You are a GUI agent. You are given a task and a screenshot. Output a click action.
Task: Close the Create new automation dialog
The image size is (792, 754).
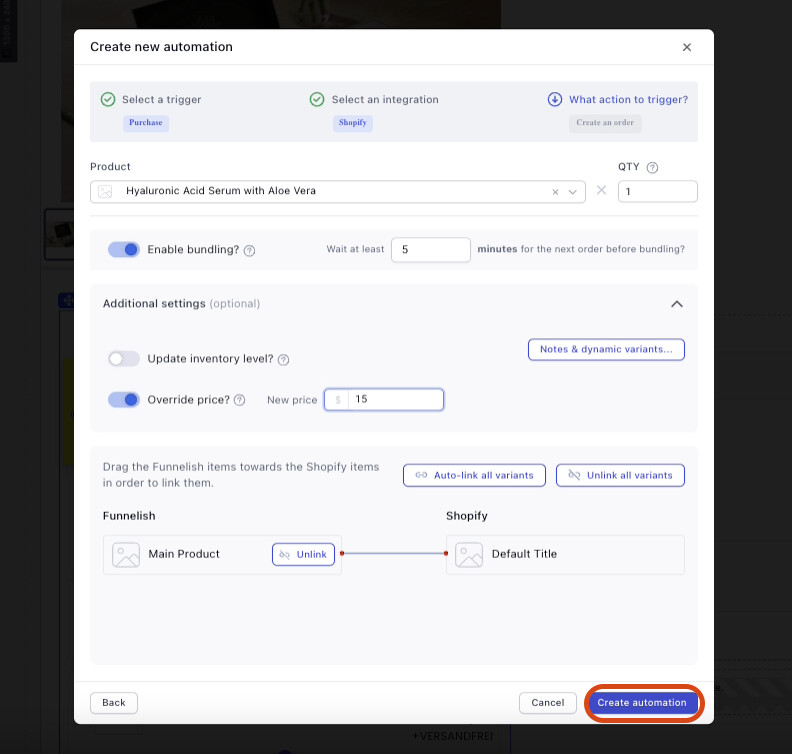[x=686, y=47]
